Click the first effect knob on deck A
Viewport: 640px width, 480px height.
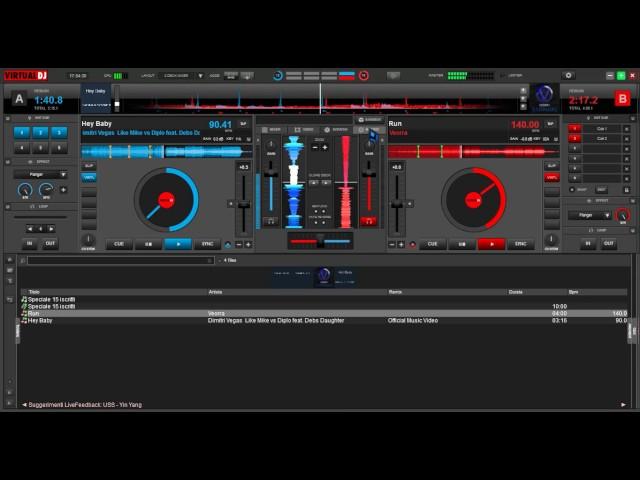click(x=25, y=190)
